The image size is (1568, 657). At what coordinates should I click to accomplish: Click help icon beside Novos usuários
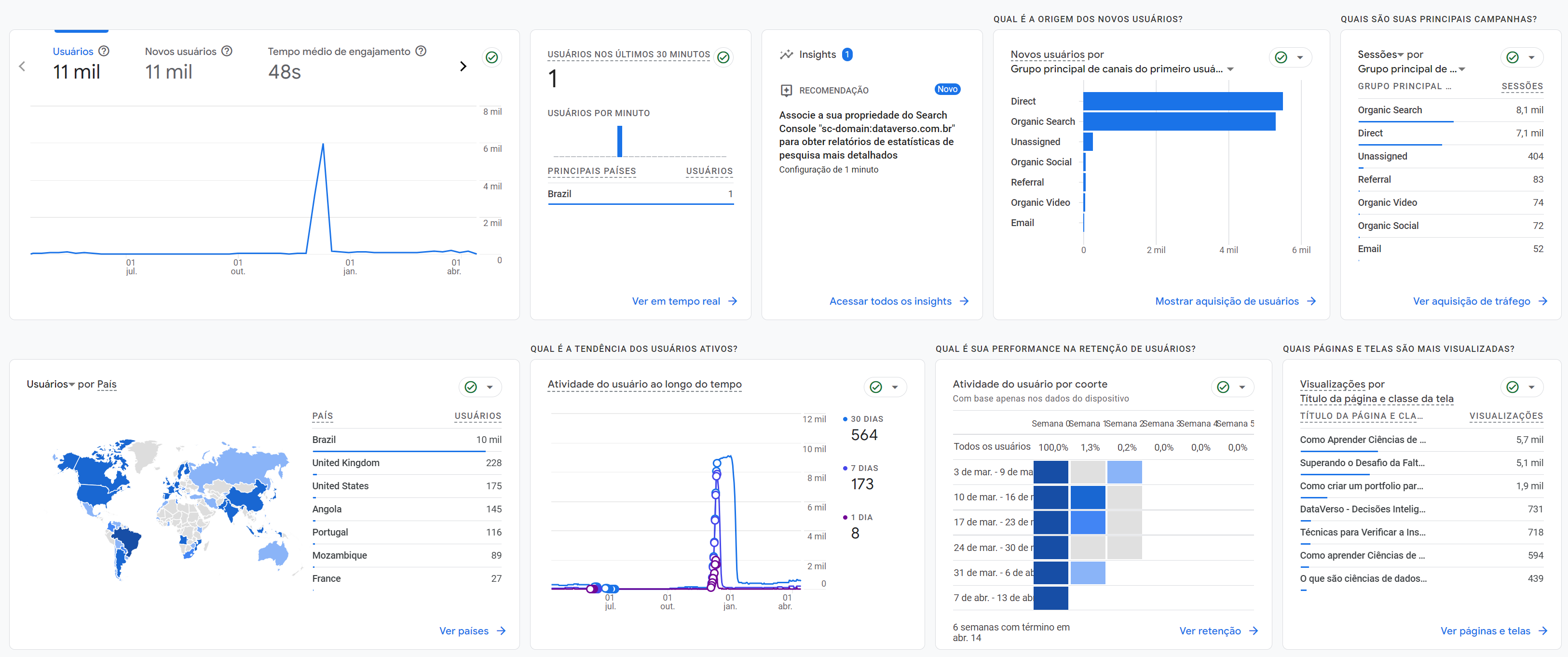pyautogui.click(x=227, y=51)
